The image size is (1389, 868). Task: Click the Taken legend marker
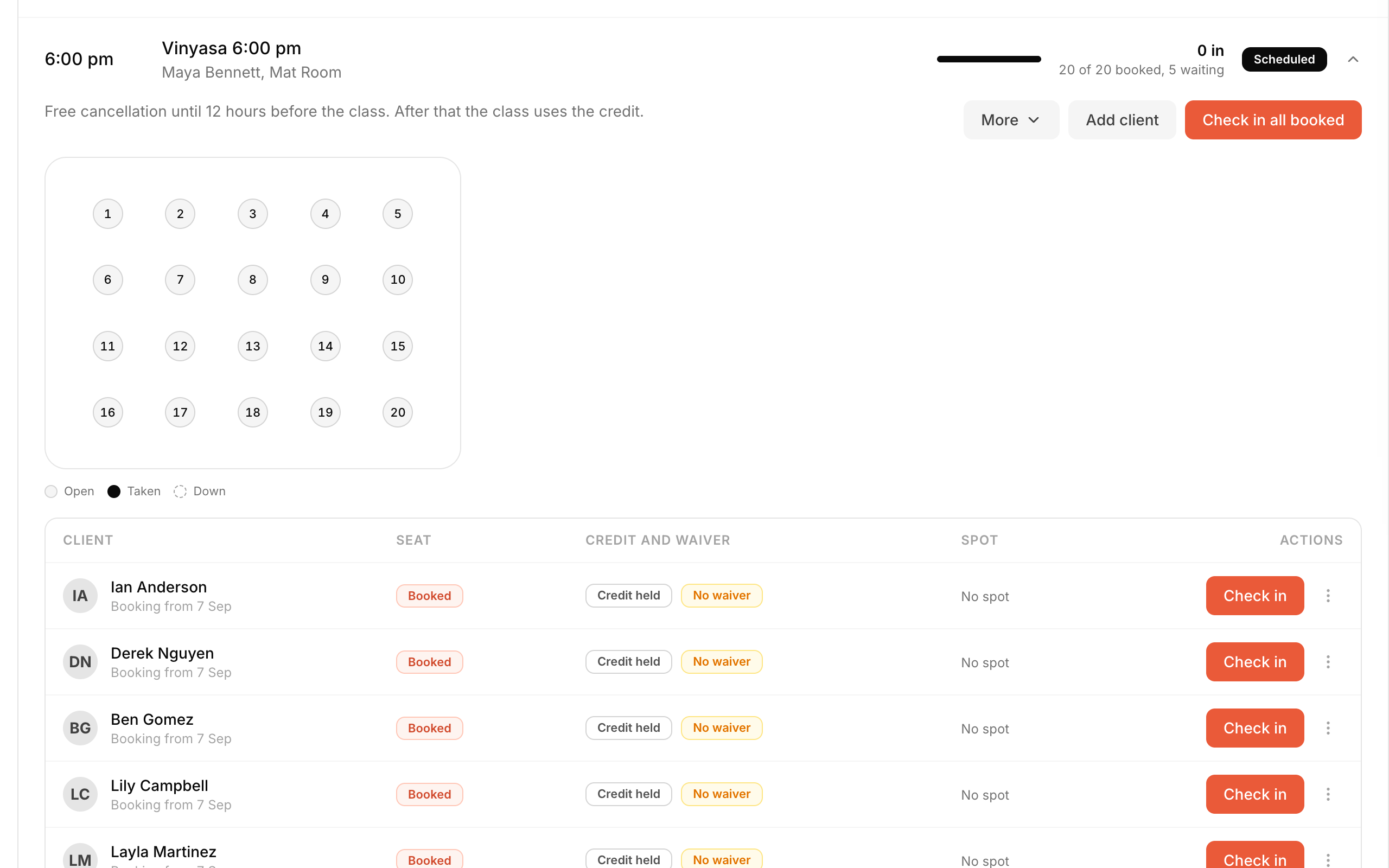(x=113, y=492)
